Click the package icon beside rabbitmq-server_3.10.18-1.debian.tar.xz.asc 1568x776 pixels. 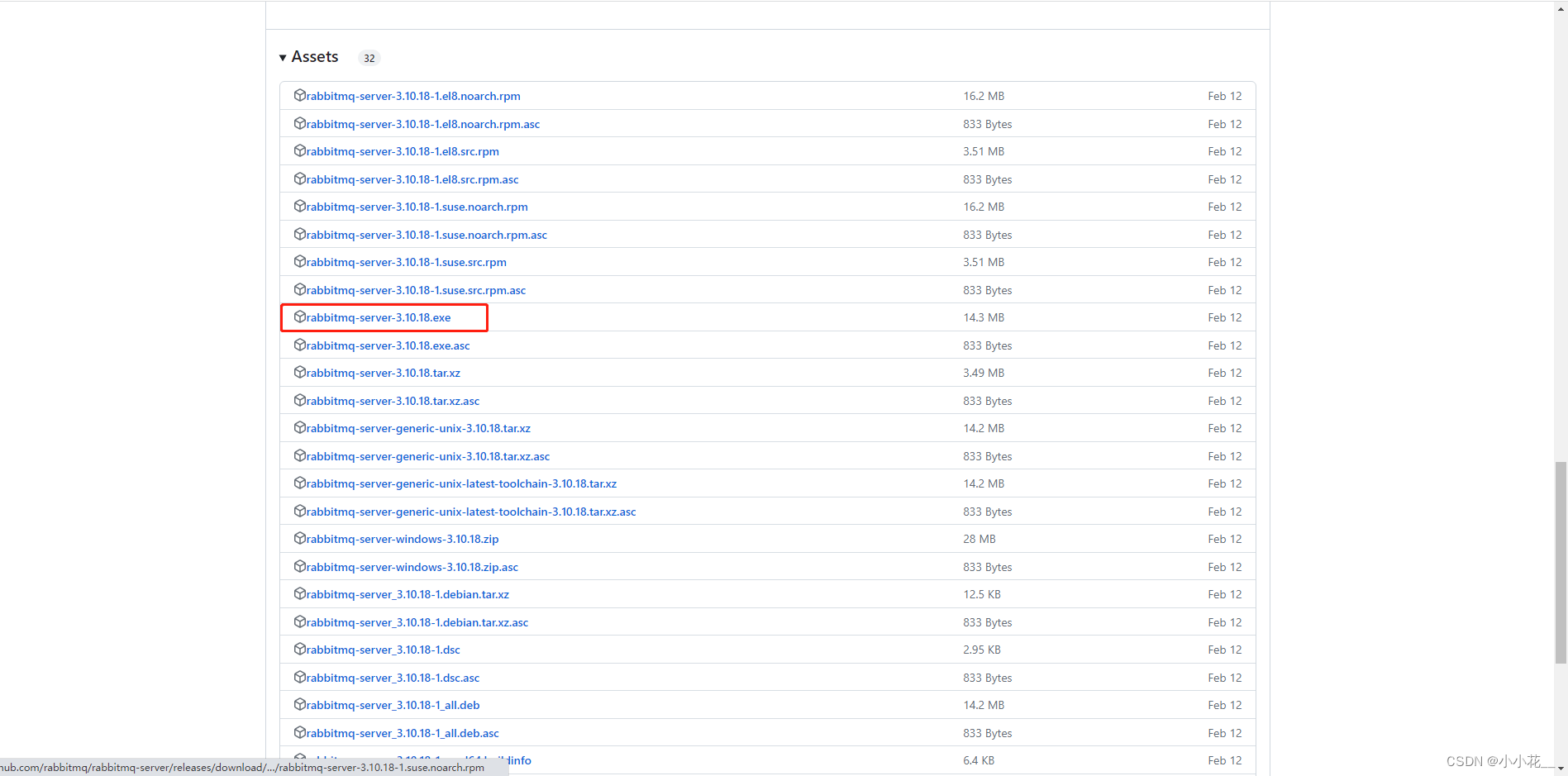(x=300, y=622)
